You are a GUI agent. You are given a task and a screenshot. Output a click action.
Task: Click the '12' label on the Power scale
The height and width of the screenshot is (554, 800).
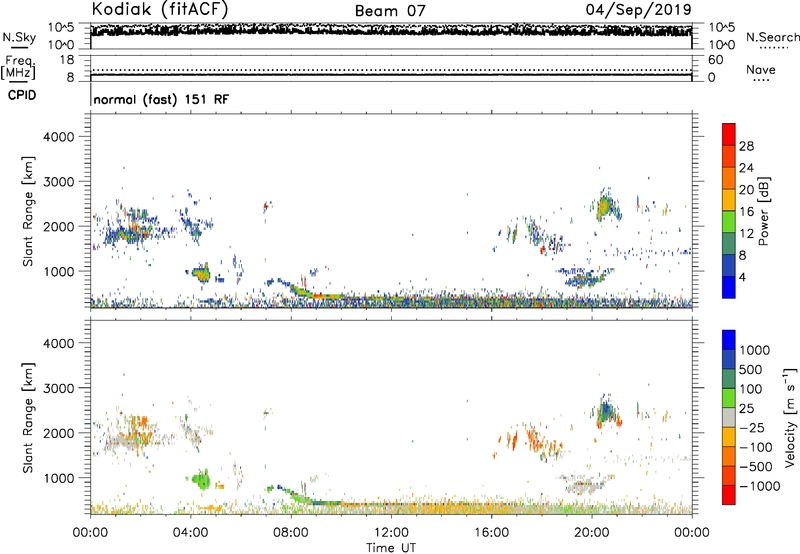746,234
